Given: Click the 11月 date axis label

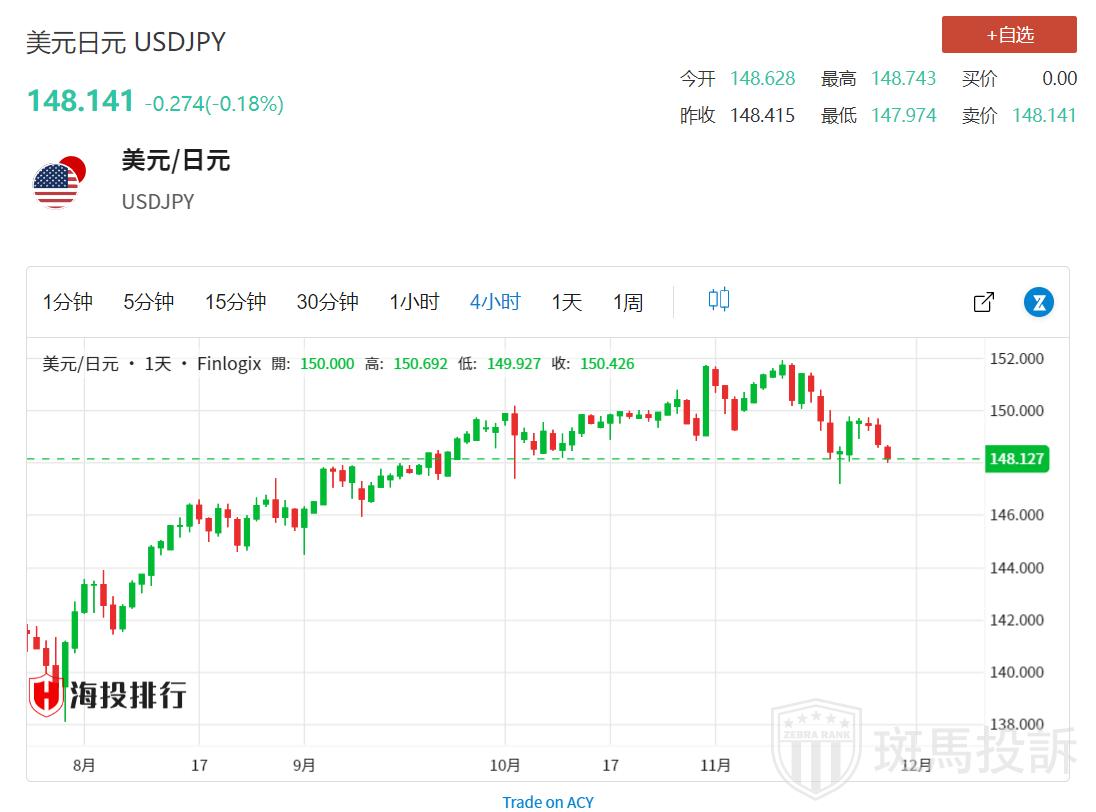Looking at the screenshot, I should 715,766.
